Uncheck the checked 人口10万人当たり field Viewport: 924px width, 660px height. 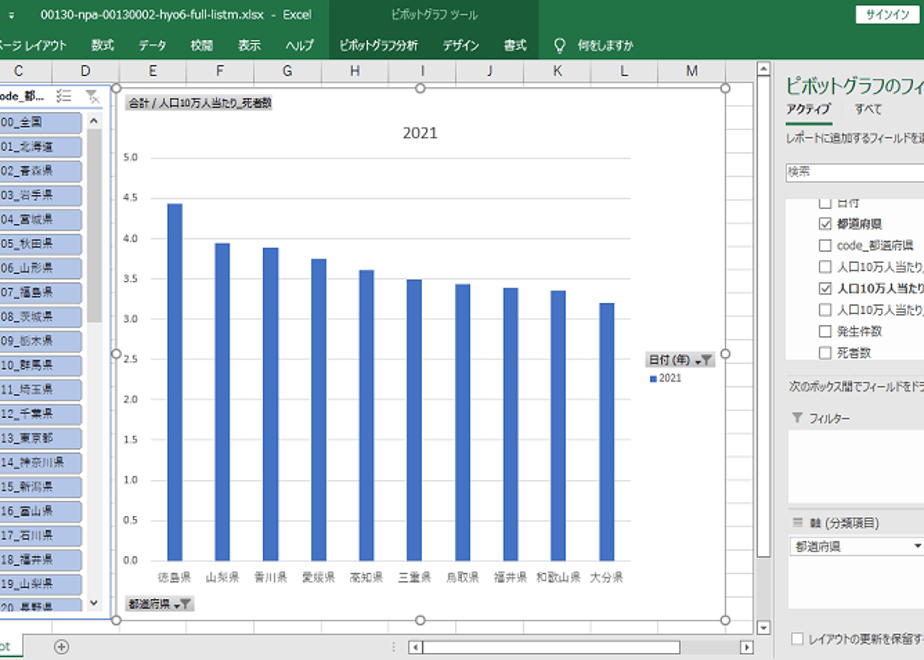pos(825,288)
